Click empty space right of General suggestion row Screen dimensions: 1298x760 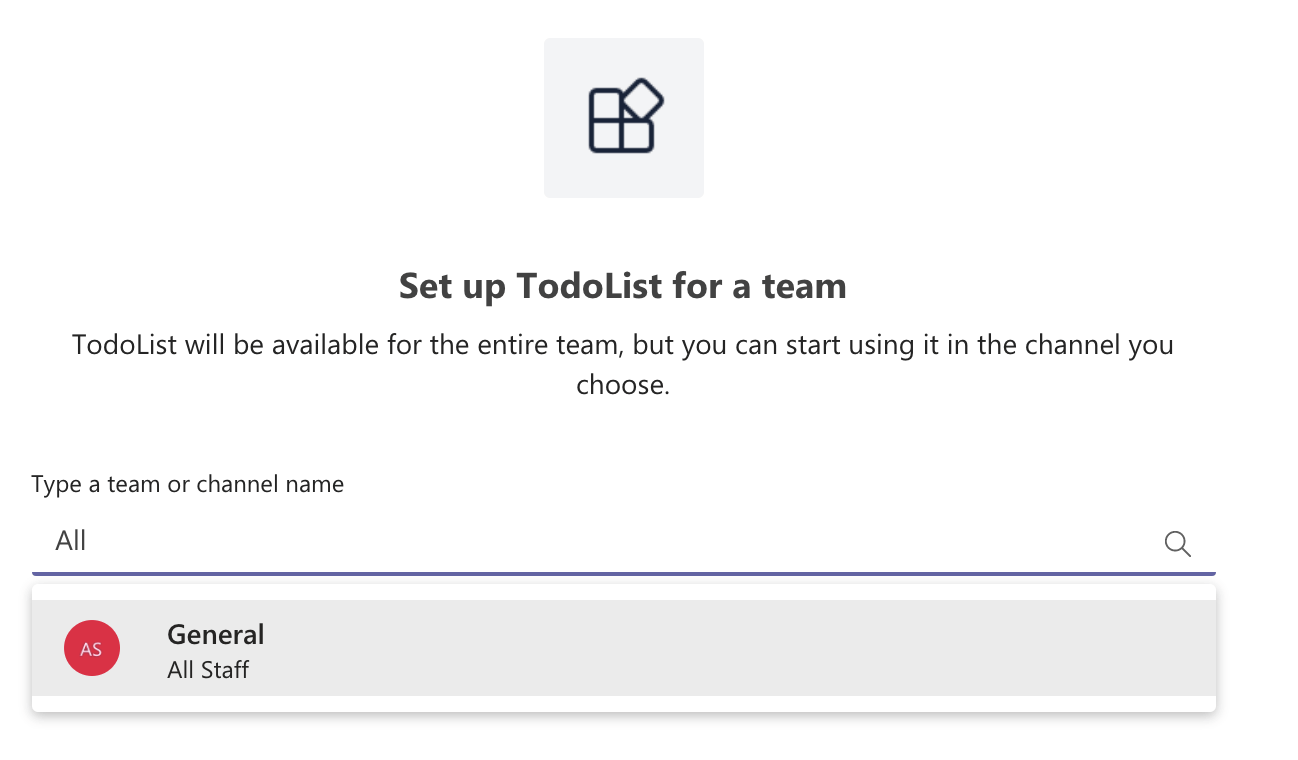(x=900, y=648)
